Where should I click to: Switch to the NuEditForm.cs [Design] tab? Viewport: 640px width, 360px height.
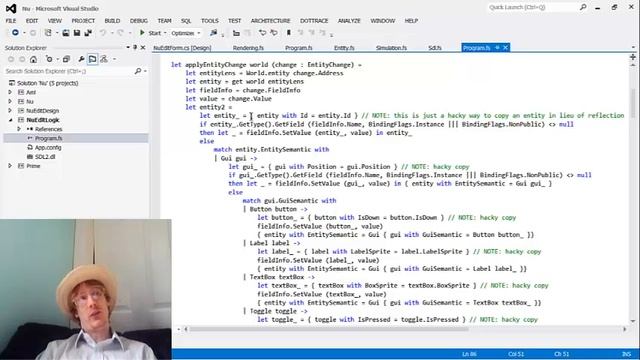pyautogui.click(x=182, y=48)
